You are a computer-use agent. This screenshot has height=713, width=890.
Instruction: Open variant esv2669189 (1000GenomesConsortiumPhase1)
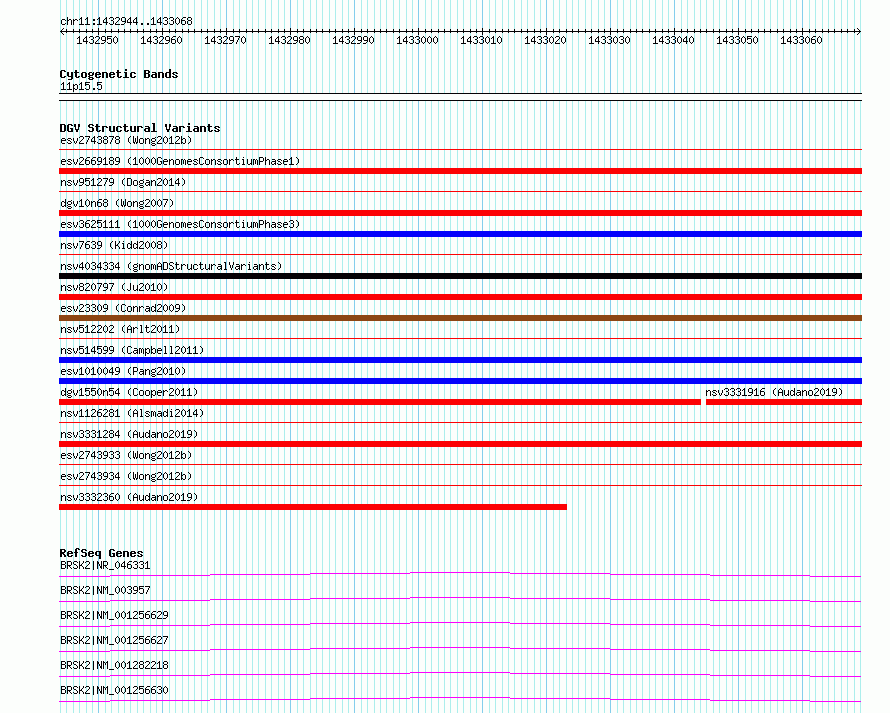[x=180, y=161]
